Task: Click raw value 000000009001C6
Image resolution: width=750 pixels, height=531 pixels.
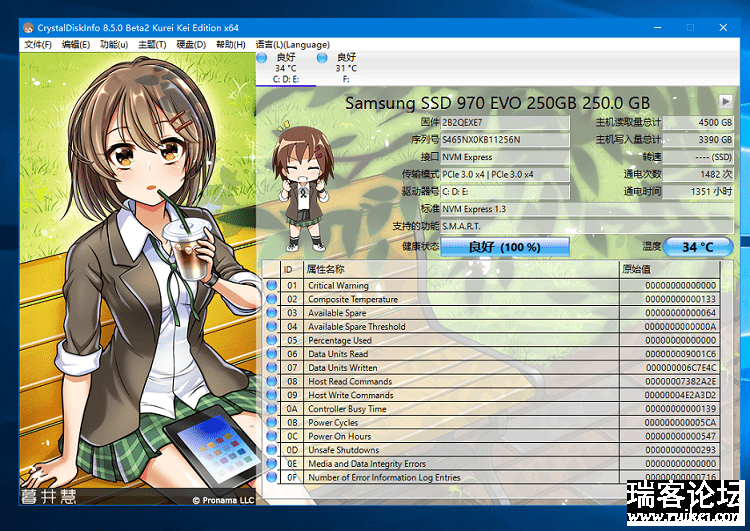Action: tap(681, 354)
